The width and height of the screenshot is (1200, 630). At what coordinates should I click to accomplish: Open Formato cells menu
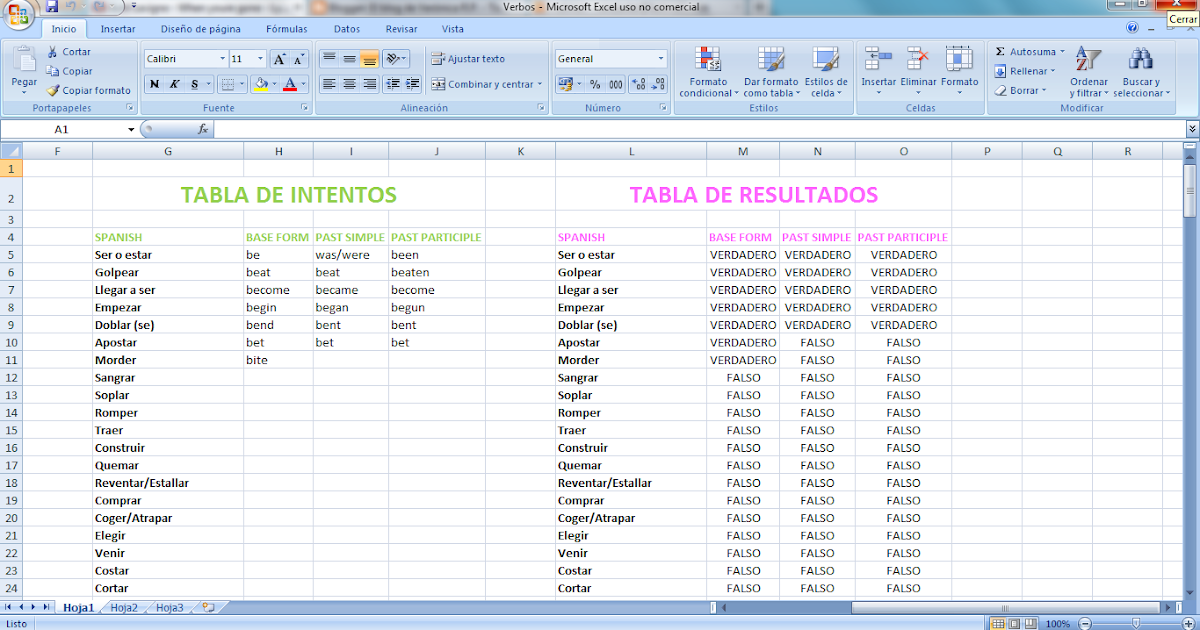959,72
